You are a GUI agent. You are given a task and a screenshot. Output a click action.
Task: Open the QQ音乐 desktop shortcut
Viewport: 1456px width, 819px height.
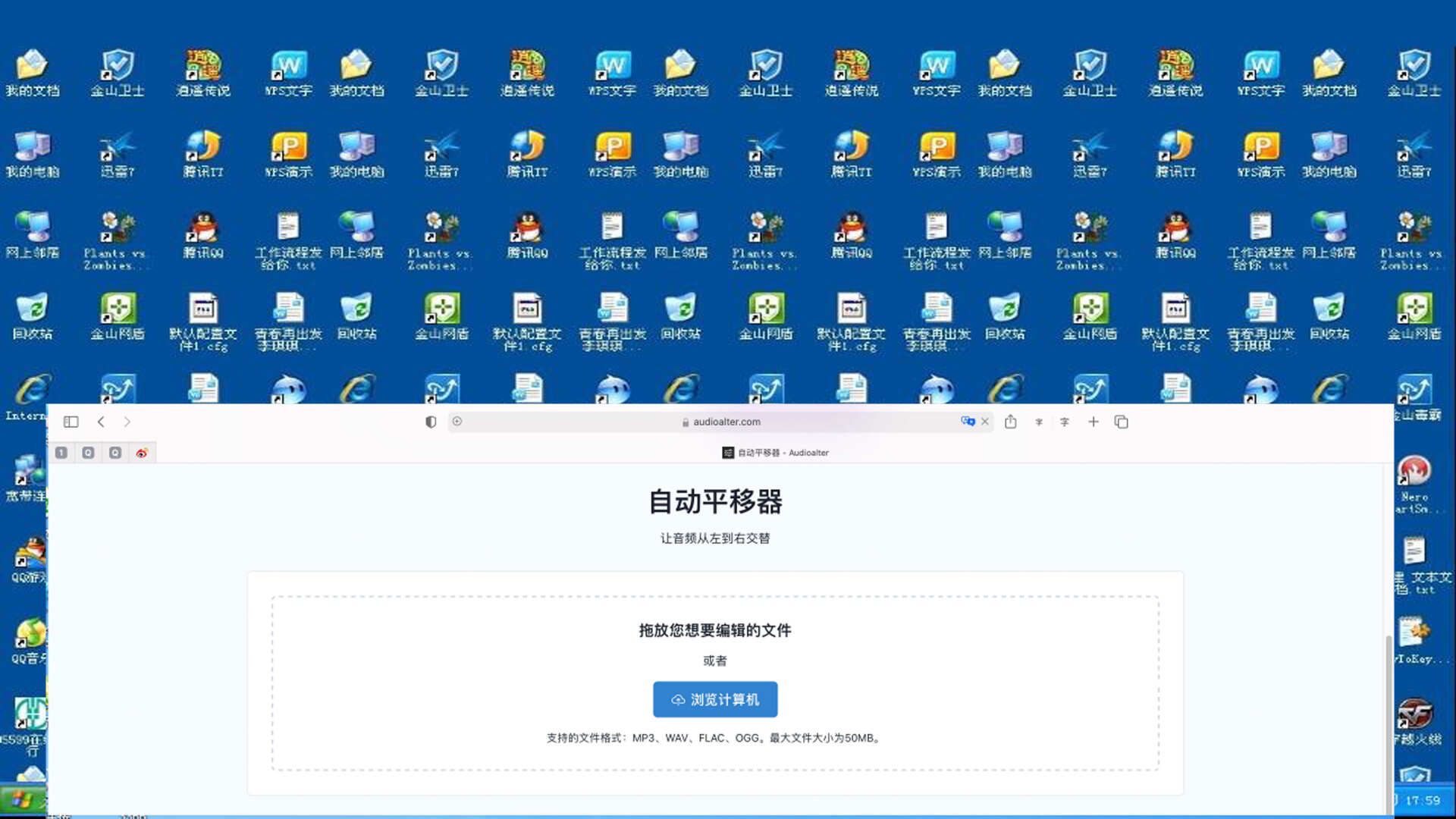pyautogui.click(x=29, y=641)
